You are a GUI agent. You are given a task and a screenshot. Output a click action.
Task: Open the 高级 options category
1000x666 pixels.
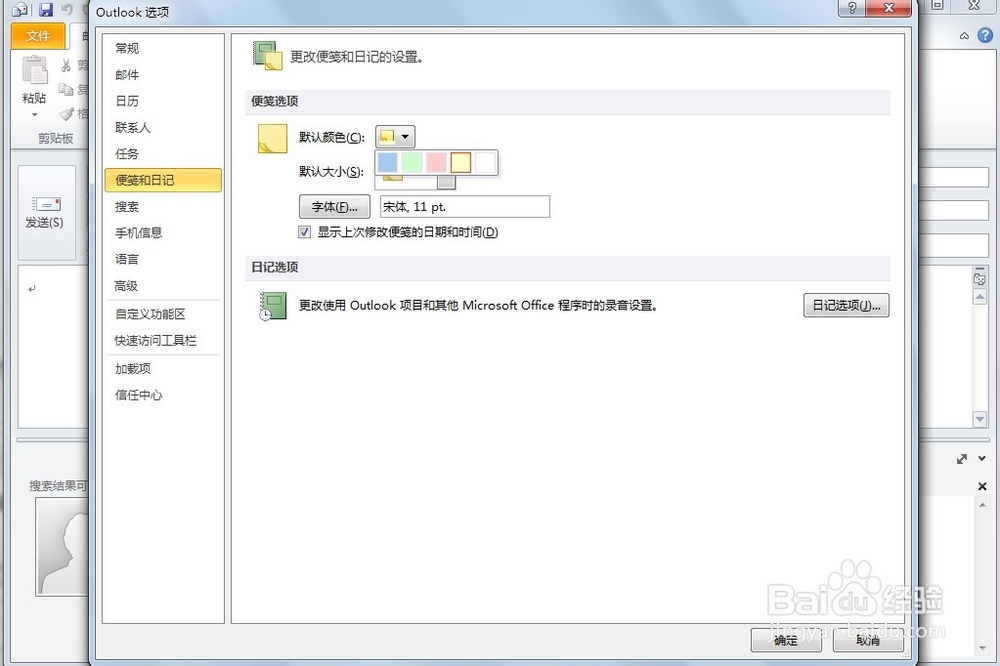[x=126, y=286]
